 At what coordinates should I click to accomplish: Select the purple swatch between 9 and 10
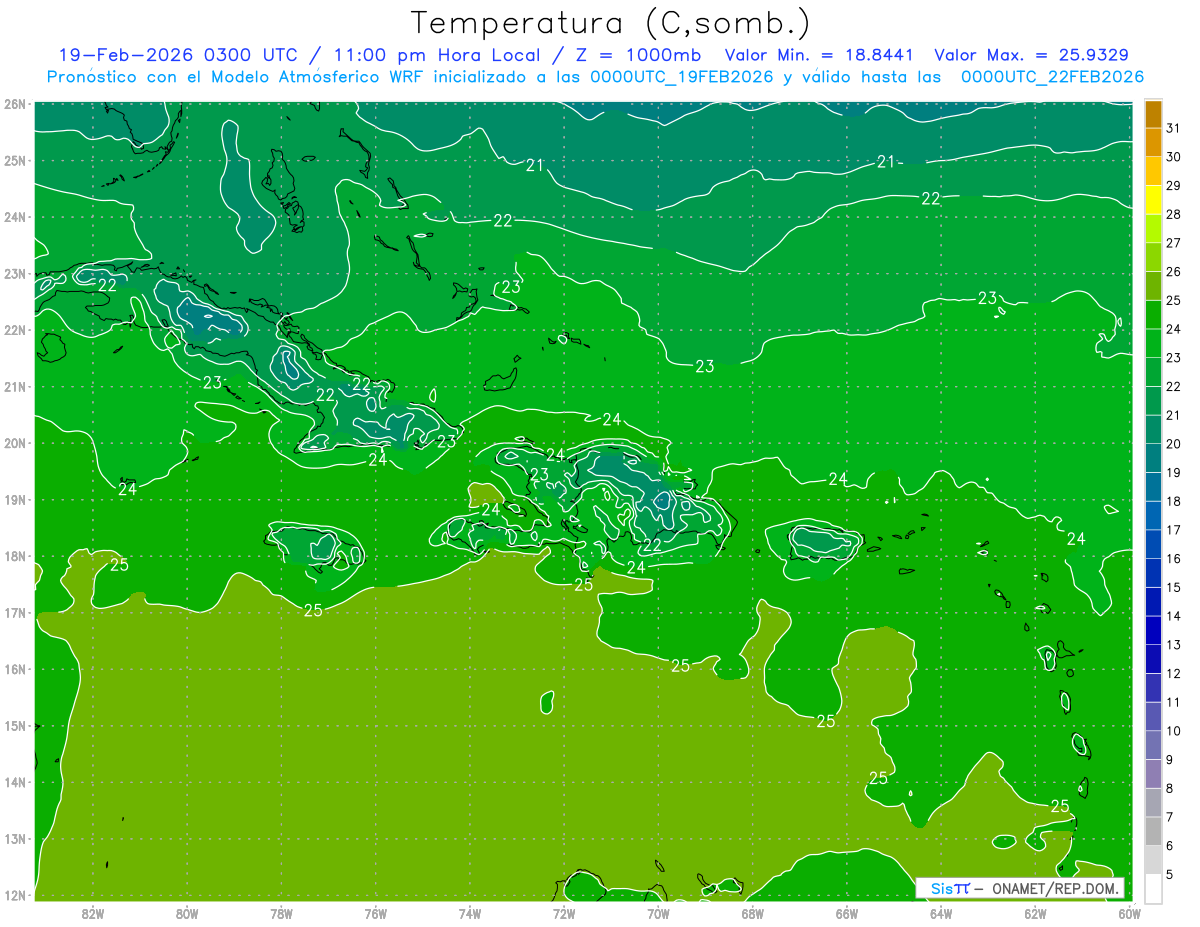click(1153, 745)
